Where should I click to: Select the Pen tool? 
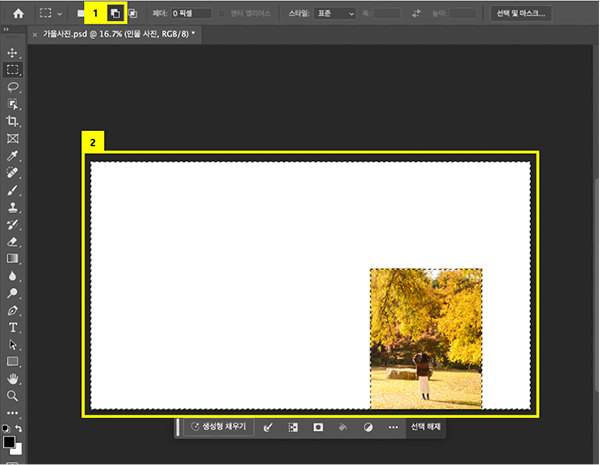[x=12, y=310]
